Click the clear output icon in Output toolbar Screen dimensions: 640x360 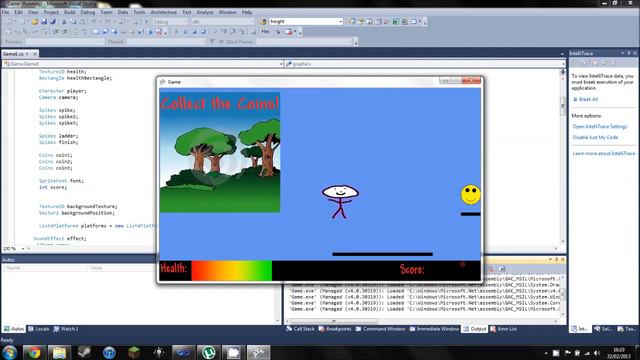point(491,269)
